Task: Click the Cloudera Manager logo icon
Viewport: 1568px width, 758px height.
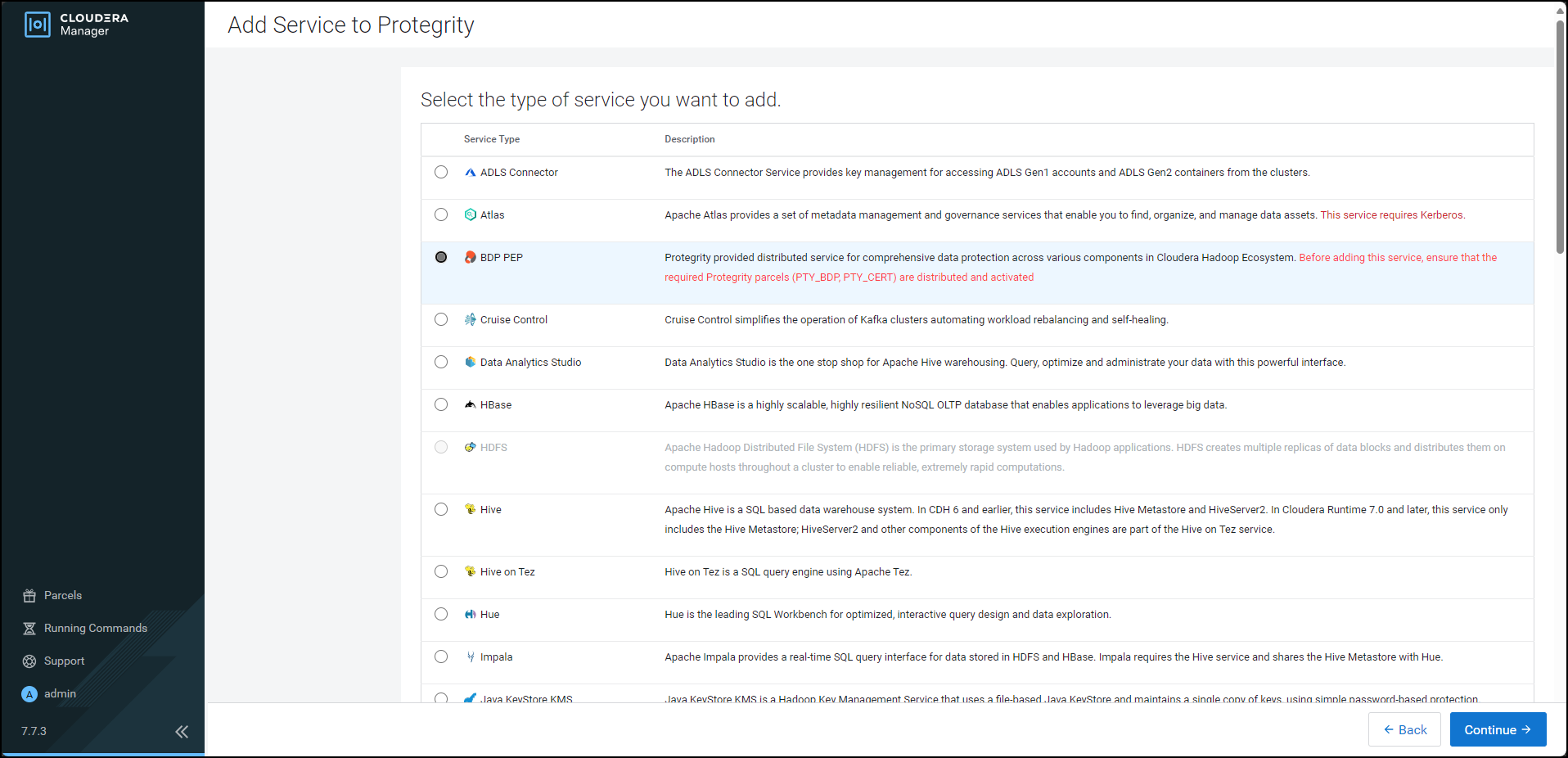Action: click(38, 25)
